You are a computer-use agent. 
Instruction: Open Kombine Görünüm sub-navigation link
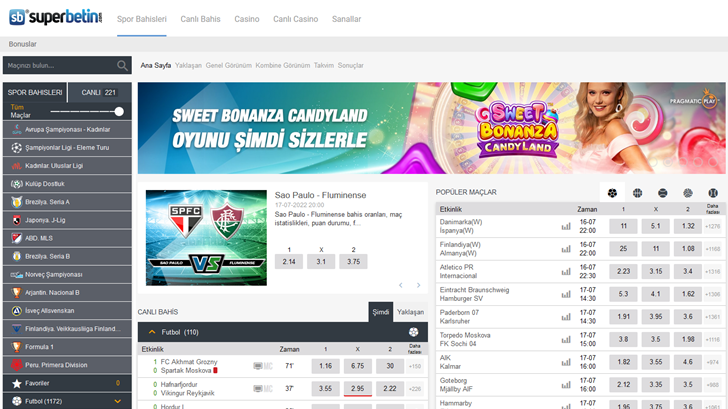283,65
